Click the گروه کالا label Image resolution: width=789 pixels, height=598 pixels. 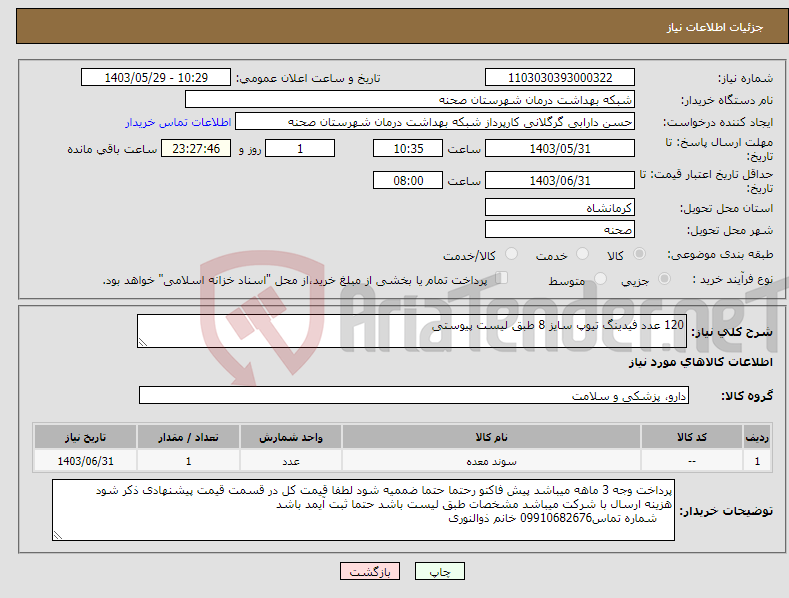click(747, 396)
